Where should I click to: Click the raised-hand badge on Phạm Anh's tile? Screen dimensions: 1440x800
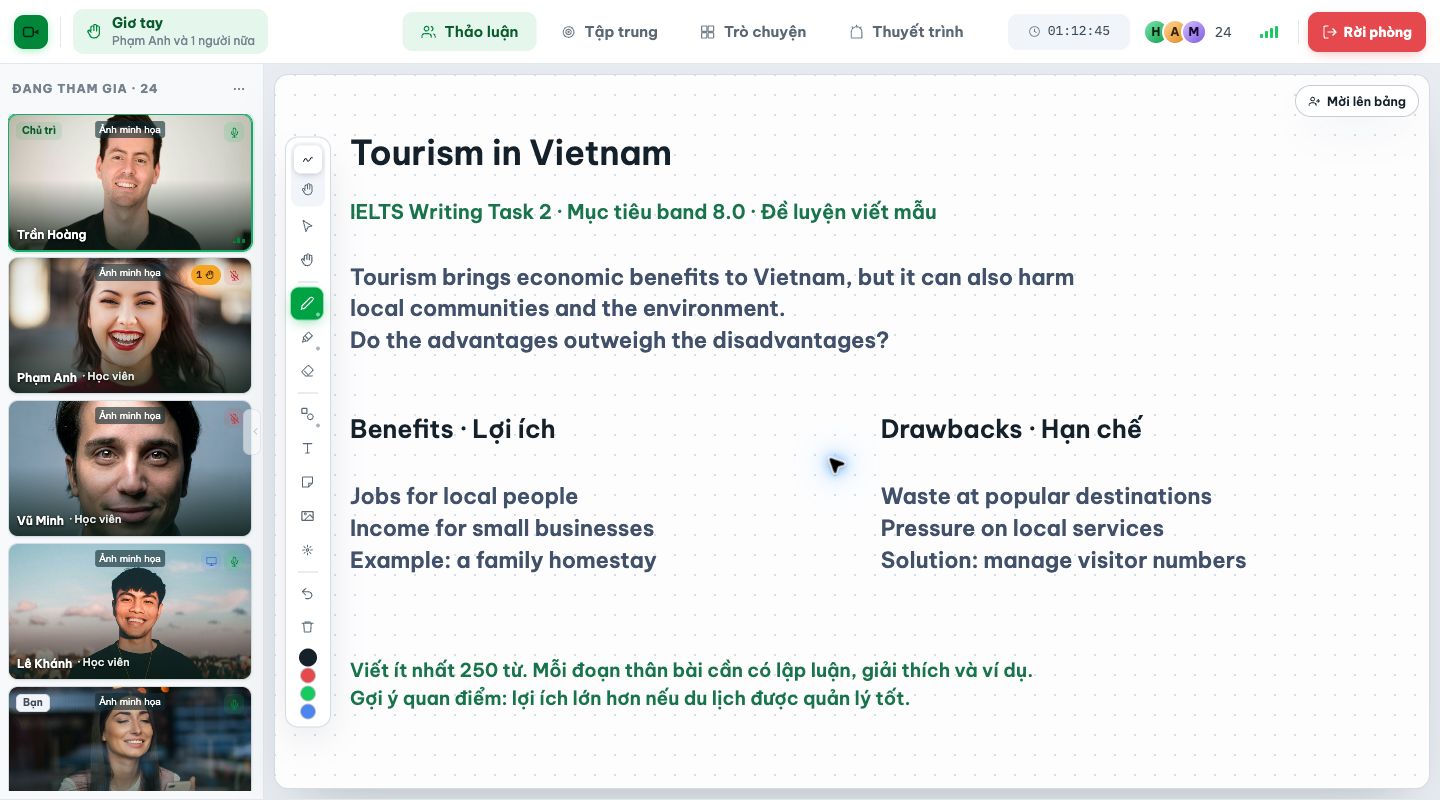[x=205, y=275]
